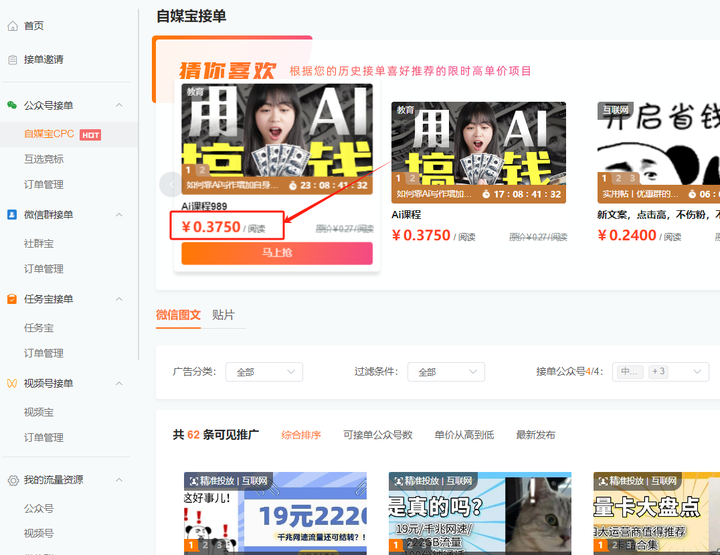This screenshot has width=720, height=555.
Task: Click the carousel previous arrow button
Action: pos(171,185)
